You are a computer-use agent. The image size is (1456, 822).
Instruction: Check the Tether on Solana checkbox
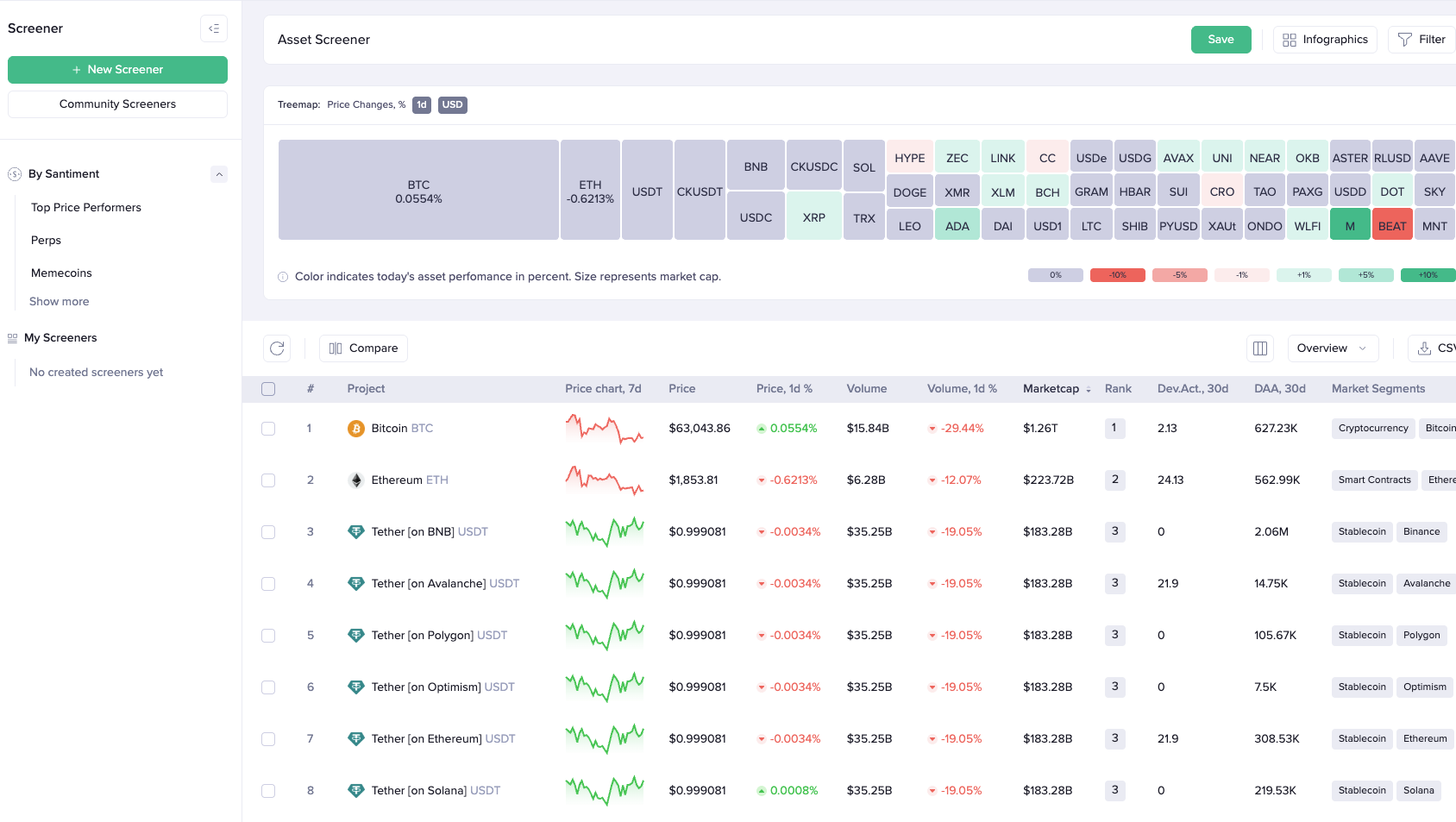268,791
